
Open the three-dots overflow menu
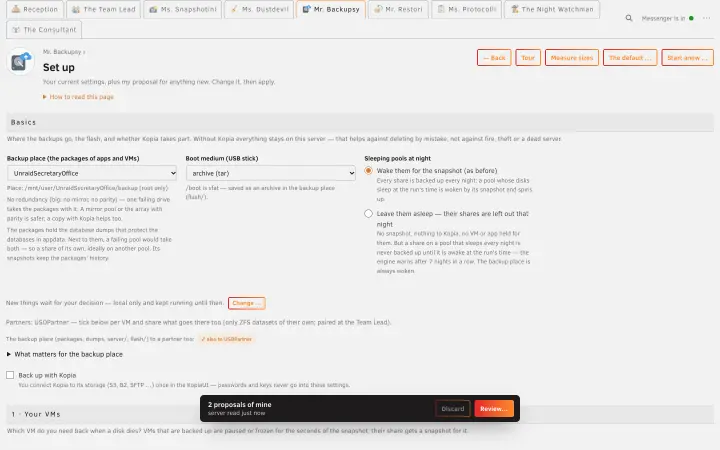pyautogui.click(x=706, y=18)
